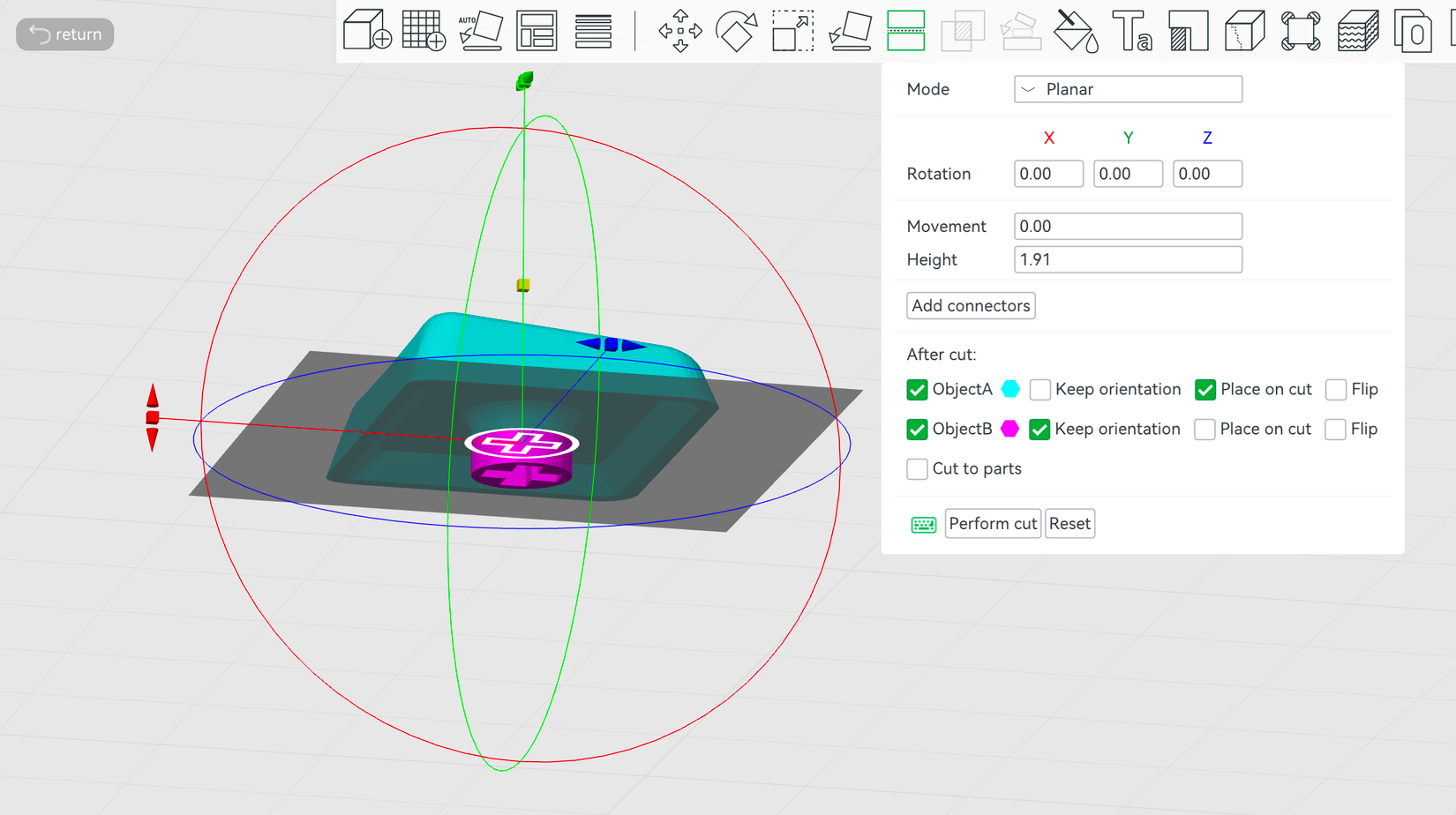Screen dimensions: 1456x815
Task: Click the Height field showing 1.91
Action: (x=1128, y=260)
